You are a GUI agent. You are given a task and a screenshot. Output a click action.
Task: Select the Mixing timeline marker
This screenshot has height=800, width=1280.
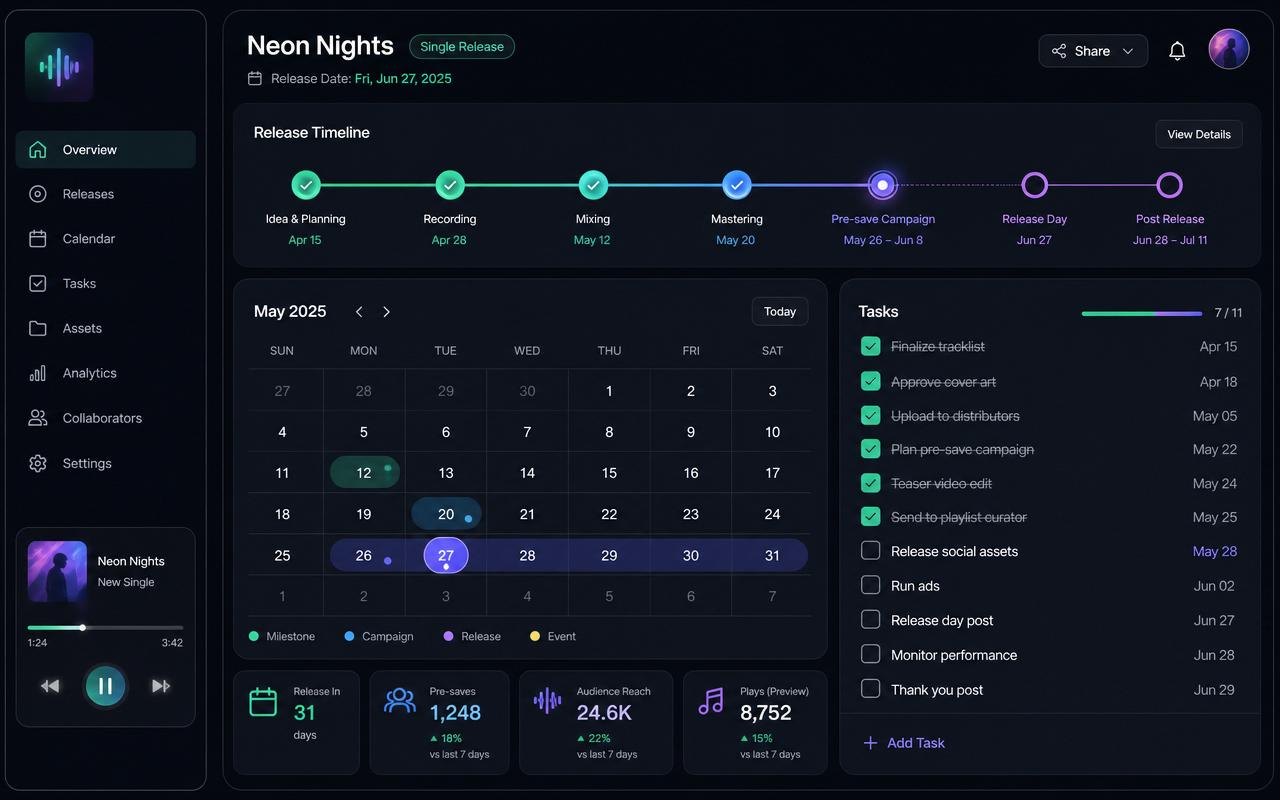593,185
